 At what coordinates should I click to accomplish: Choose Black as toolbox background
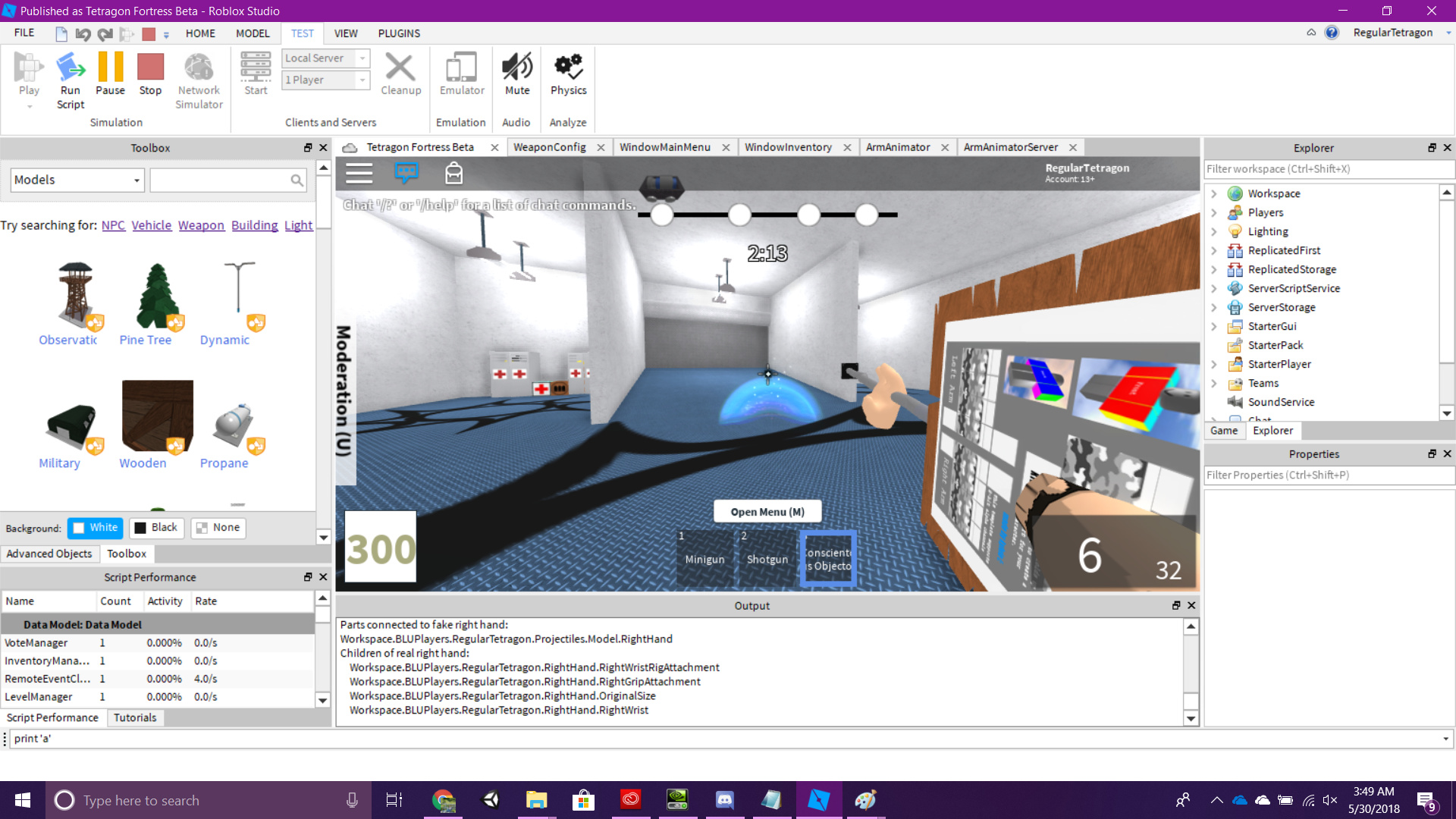click(156, 528)
